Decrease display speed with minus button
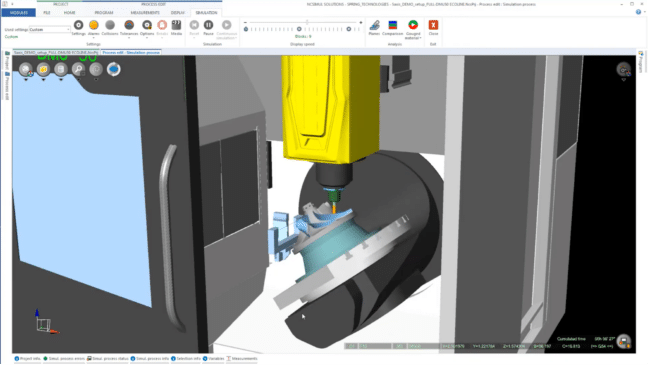Screen dimensions: 650x366 245,22
